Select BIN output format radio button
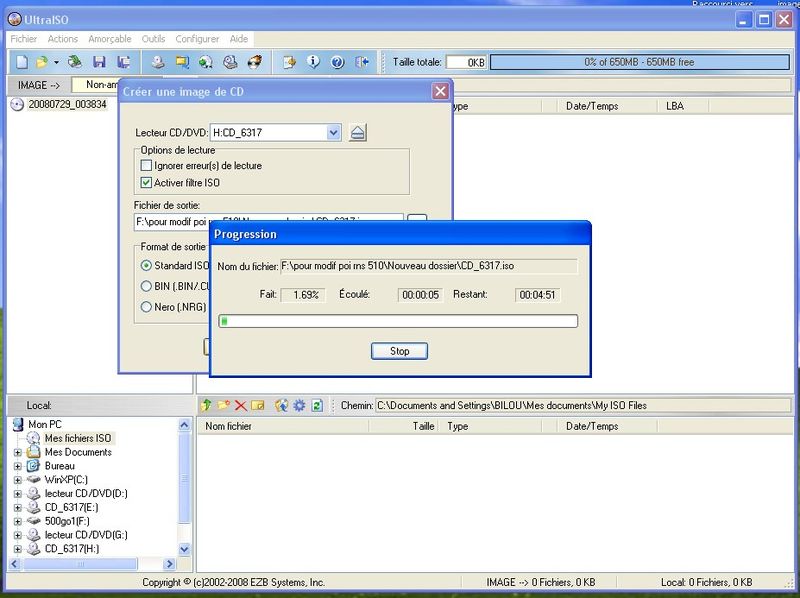Image resolution: width=800 pixels, height=598 pixels. coord(146,286)
